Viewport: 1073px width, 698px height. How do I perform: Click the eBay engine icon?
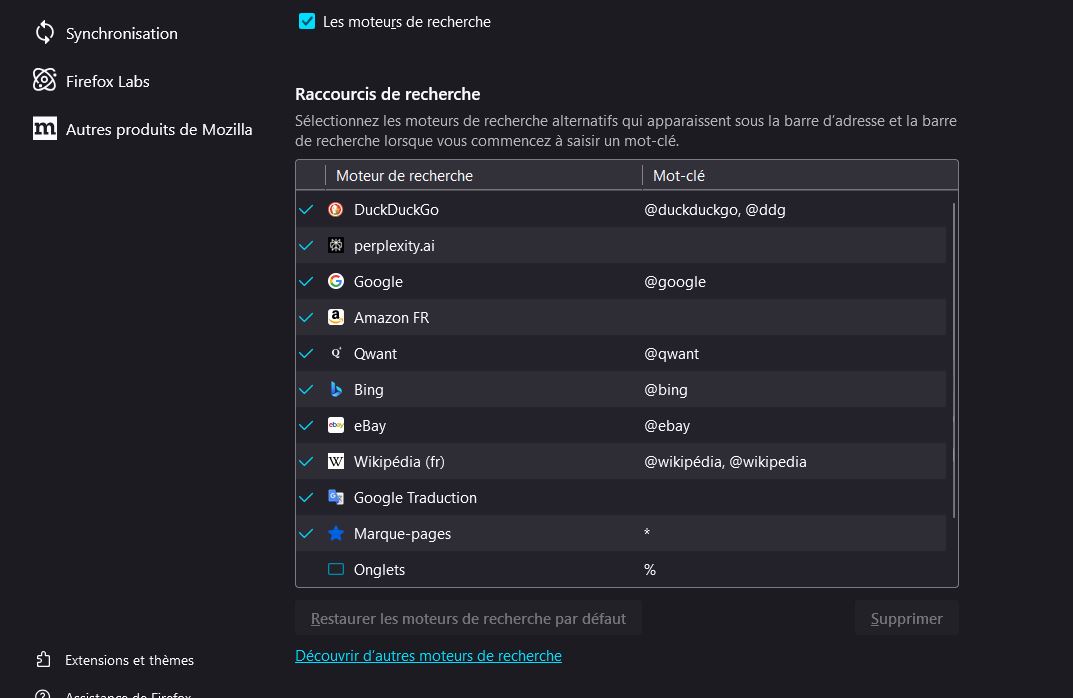(335, 425)
